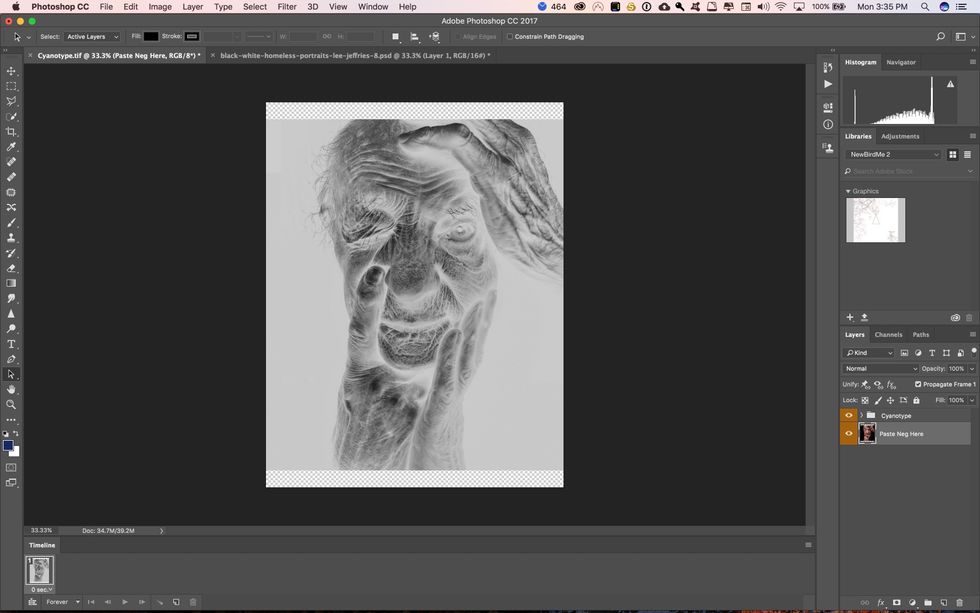Open the Filter menu
Screen dimensions: 980x613
click(287, 7)
